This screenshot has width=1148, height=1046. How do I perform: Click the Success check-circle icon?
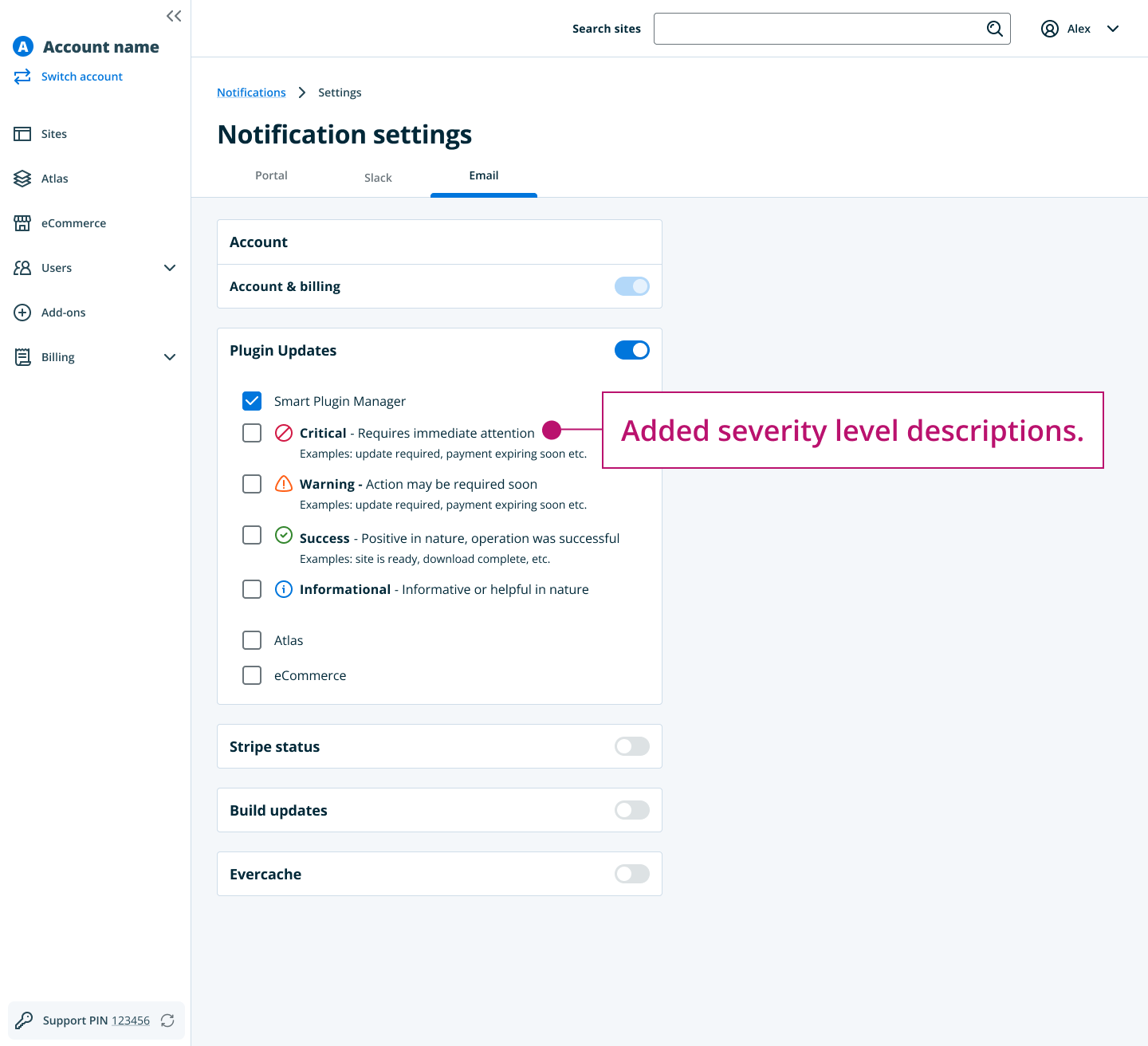tap(284, 535)
